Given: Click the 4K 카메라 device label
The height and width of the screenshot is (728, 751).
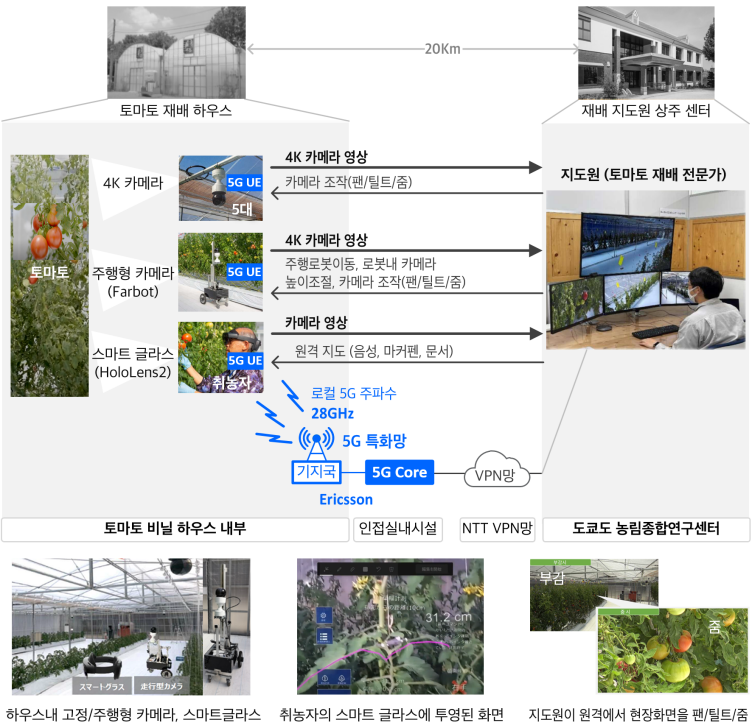Looking at the screenshot, I should [x=133, y=183].
